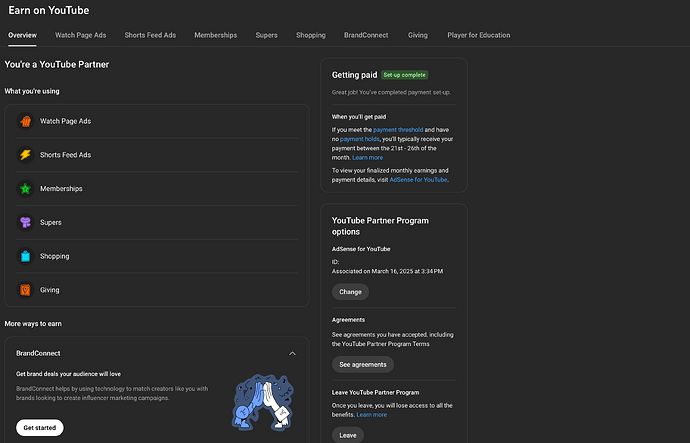
Task: Select the Player for Education tab
Action: pos(479,35)
